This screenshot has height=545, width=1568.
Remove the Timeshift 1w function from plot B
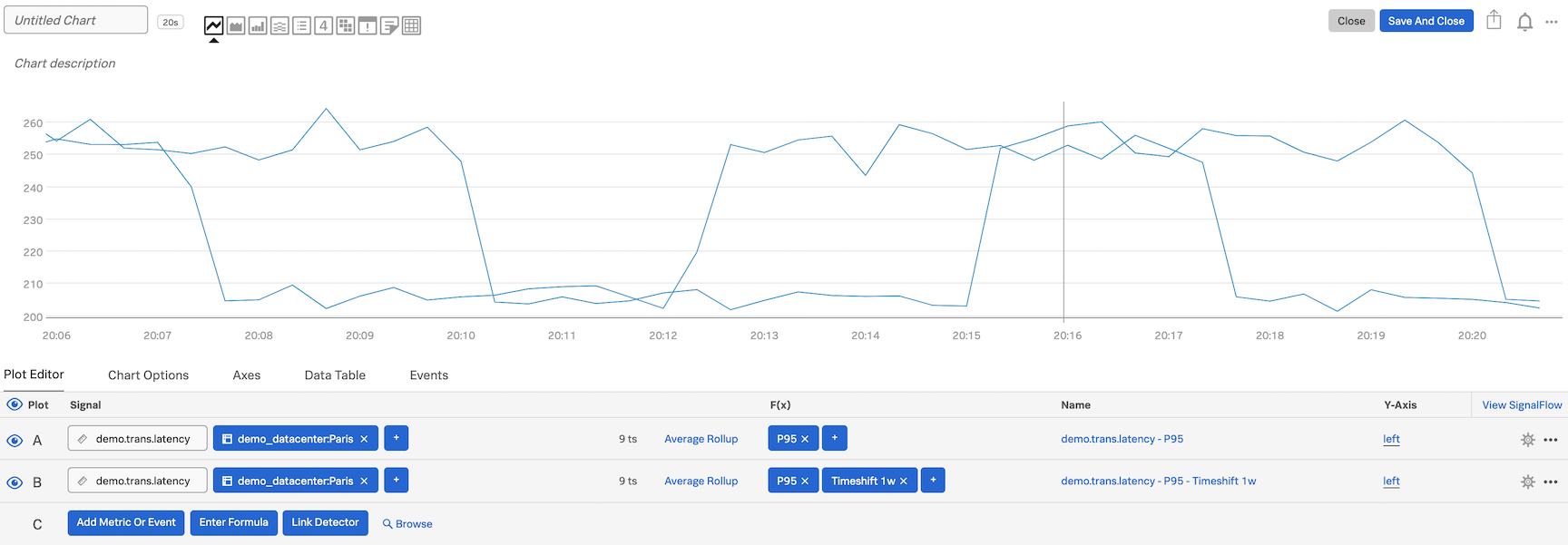(x=904, y=482)
